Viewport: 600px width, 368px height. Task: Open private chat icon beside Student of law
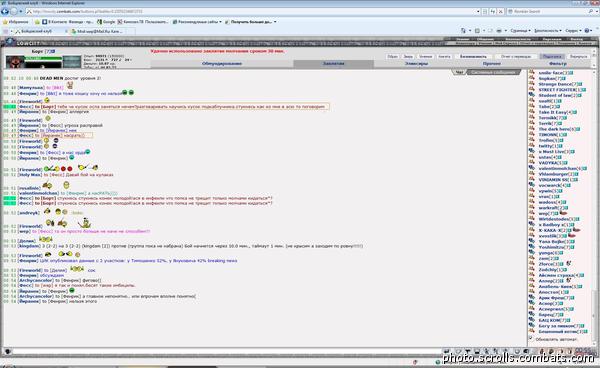point(532,95)
